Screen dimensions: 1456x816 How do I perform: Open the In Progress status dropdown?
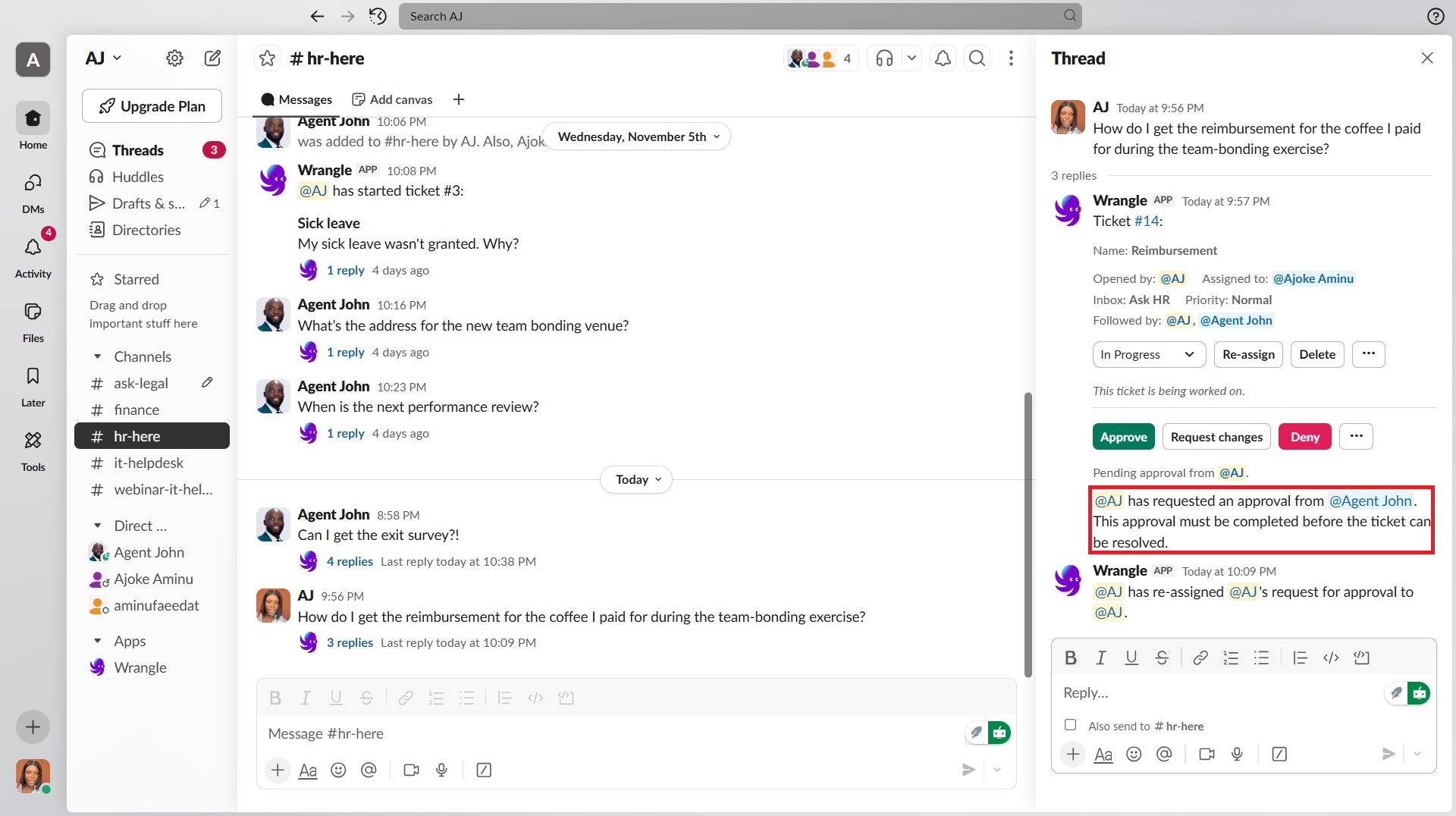(x=1147, y=354)
